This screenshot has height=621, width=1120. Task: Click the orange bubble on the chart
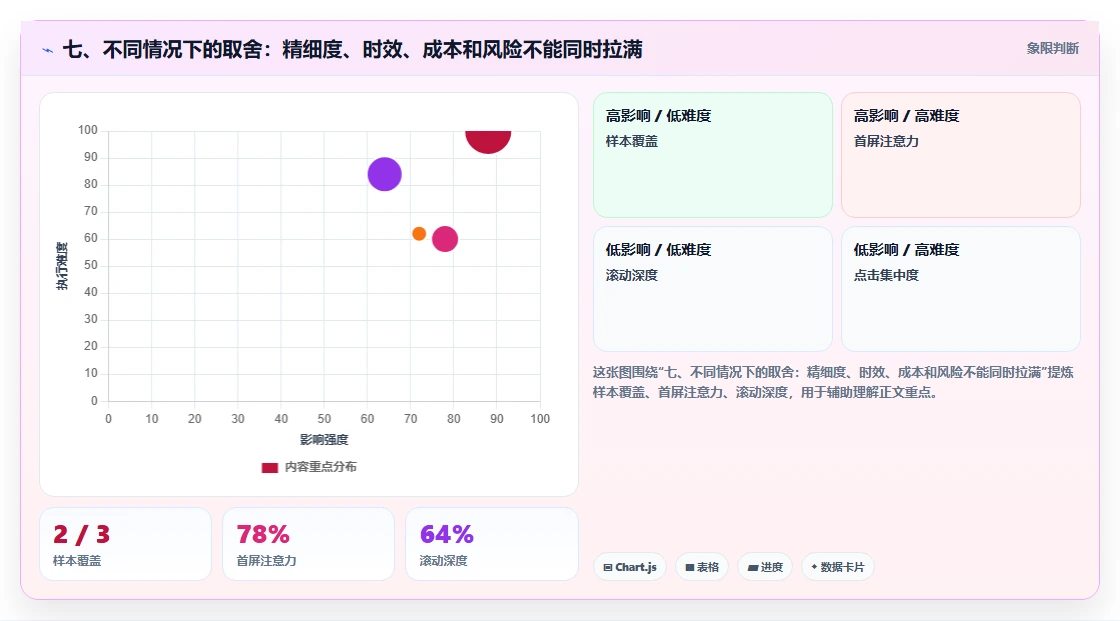(419, 234)
